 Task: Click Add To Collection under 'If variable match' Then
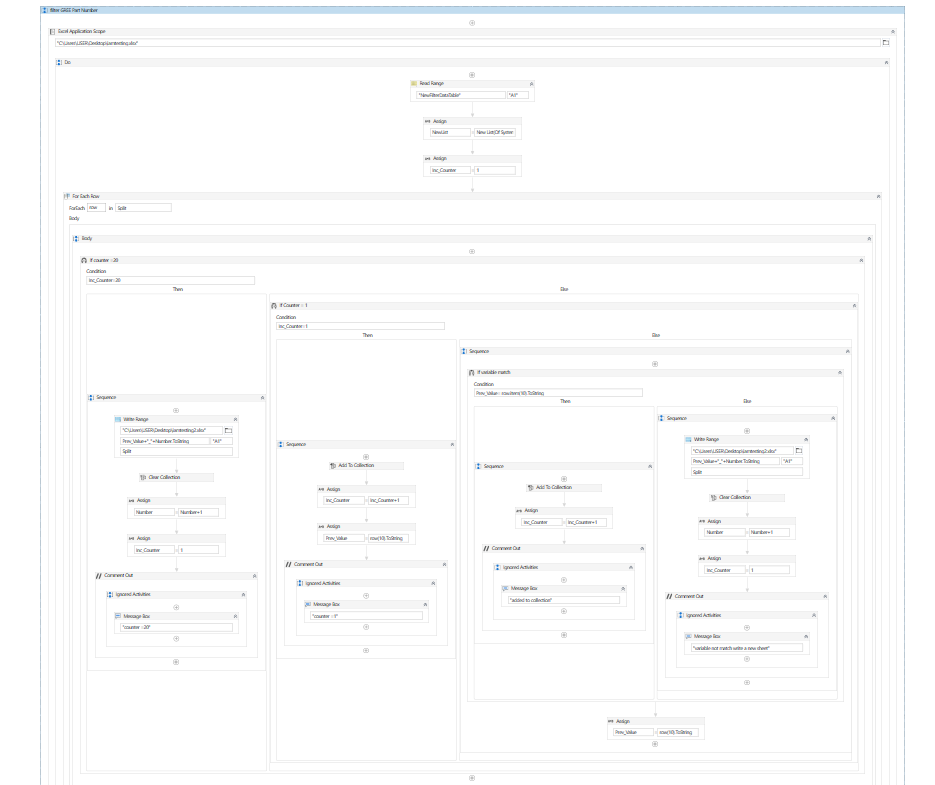click(x=564, y=487)
